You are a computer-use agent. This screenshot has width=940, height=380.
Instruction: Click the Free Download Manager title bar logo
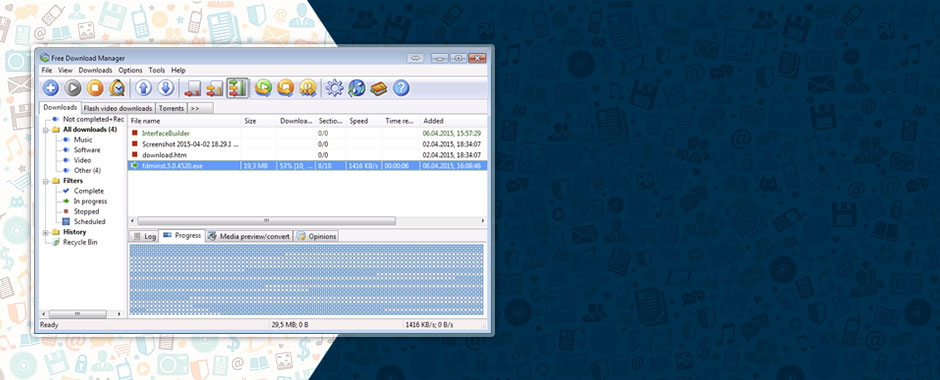click(x=44, y=58)
